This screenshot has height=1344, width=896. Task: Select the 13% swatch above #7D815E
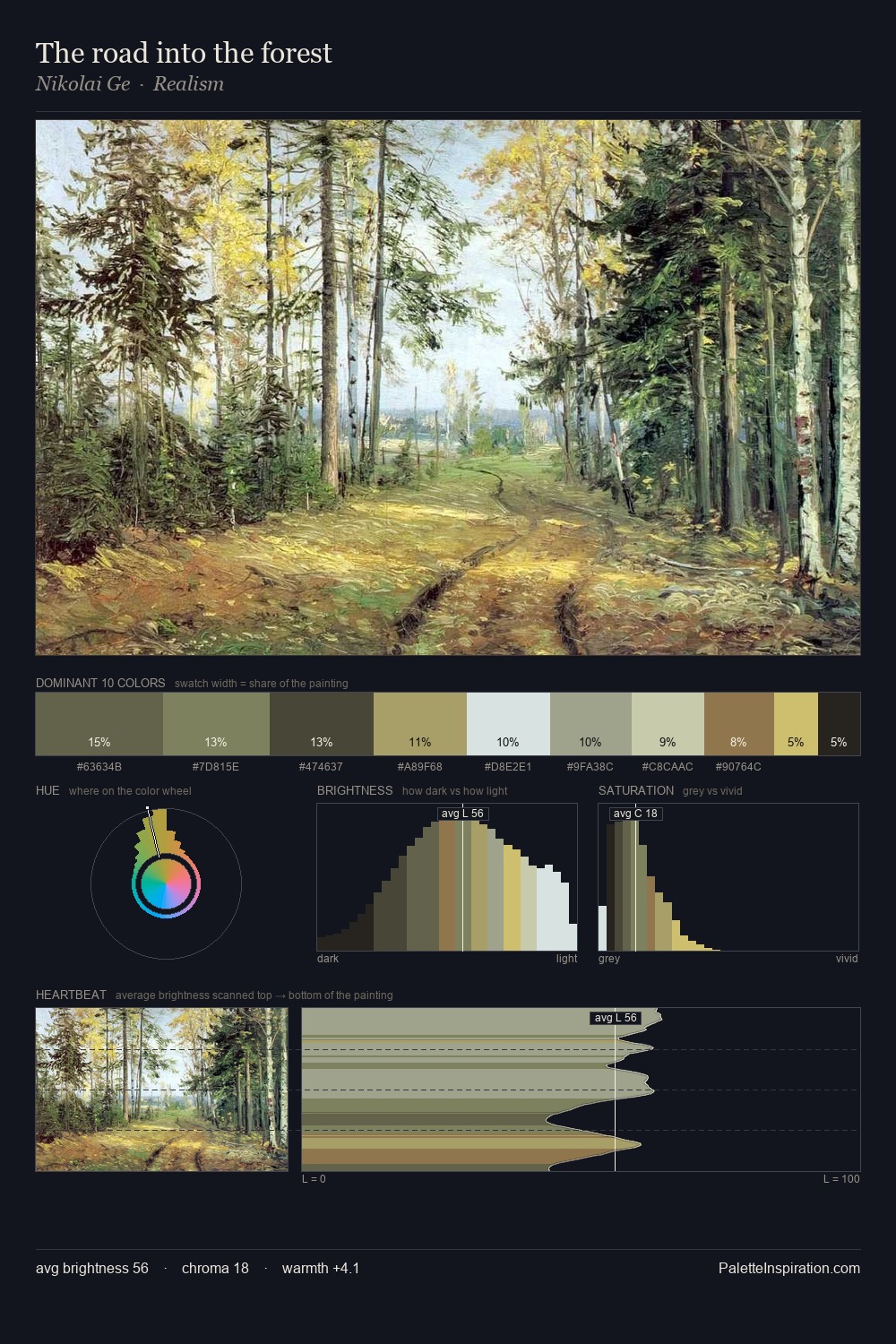click(x=216, y=723)
